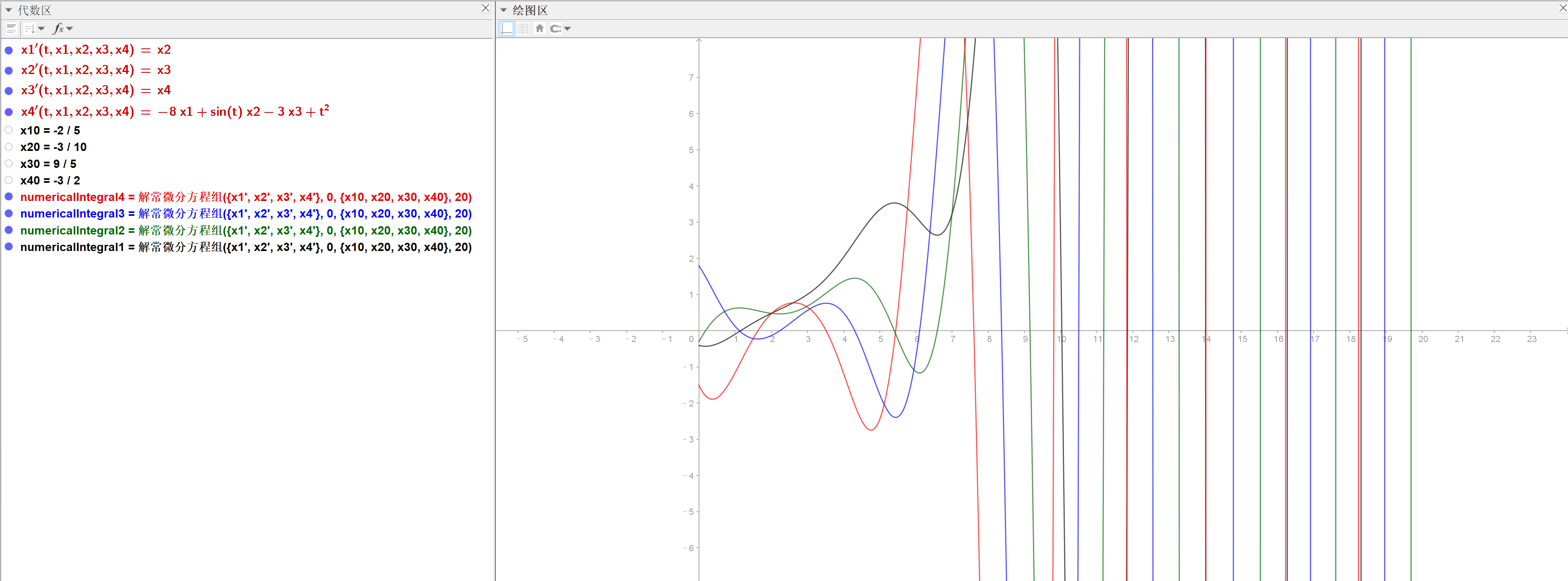
Task: Toggle grid display icon in graphics toolbar
Action: (x=523, y=29)
